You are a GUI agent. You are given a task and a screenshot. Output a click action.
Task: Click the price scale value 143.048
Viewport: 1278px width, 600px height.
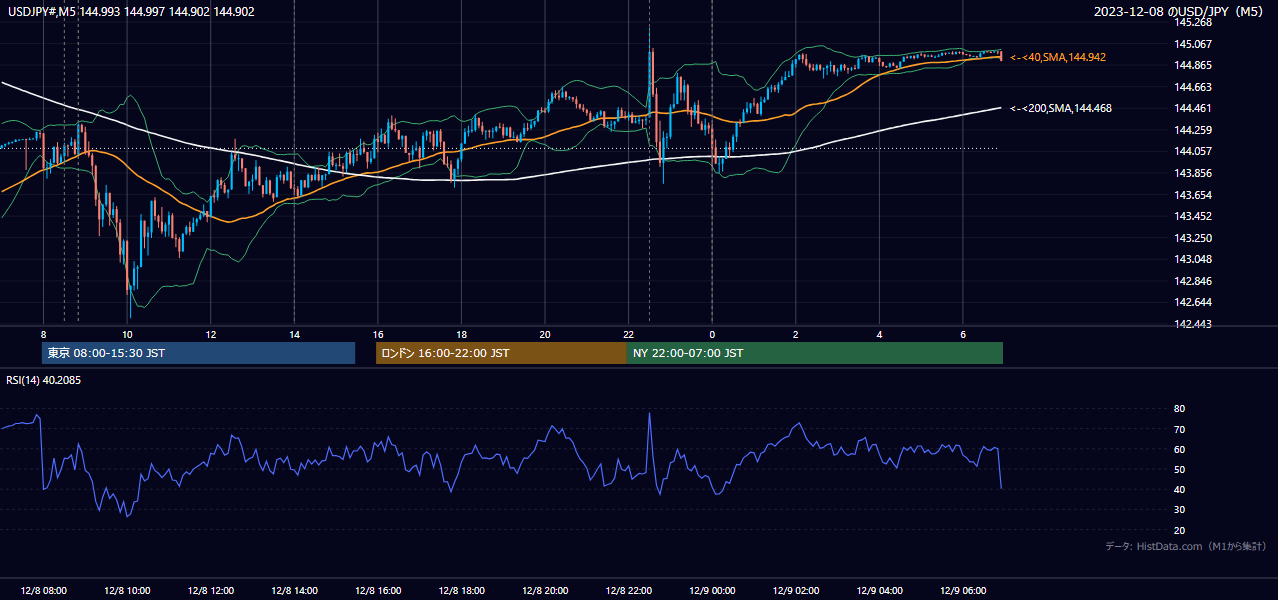pyautogui.click(x=1193, y=259)
